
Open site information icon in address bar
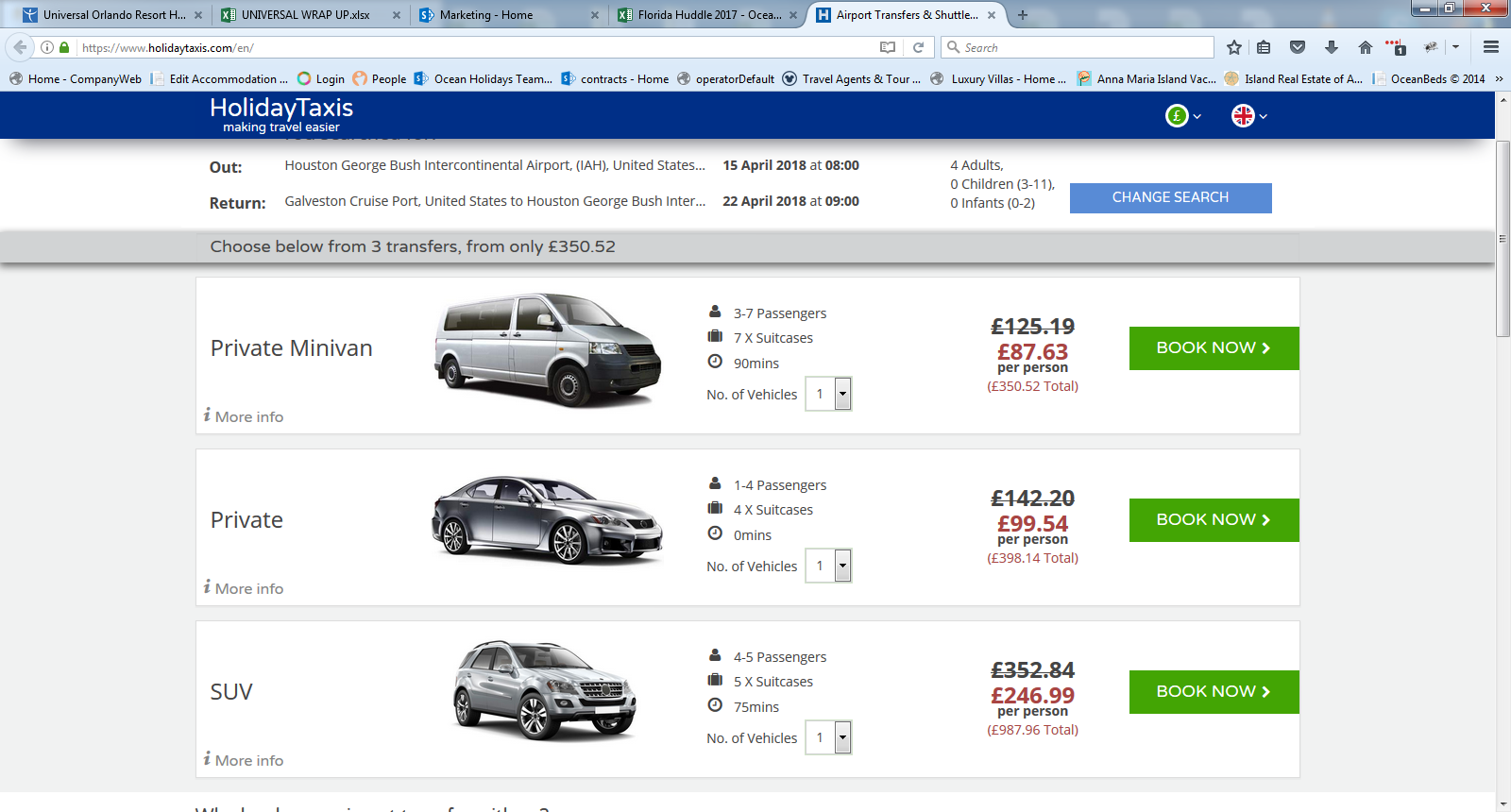tap(46, 47)
